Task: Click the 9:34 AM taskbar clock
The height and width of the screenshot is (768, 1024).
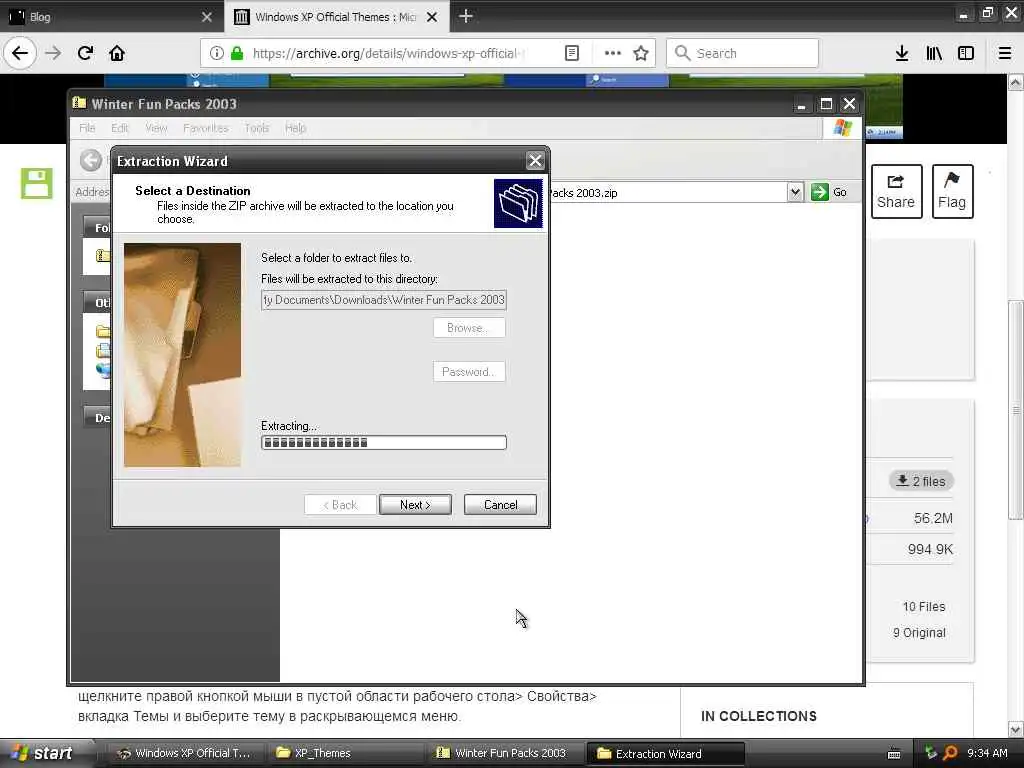Action: coord(987,753)
